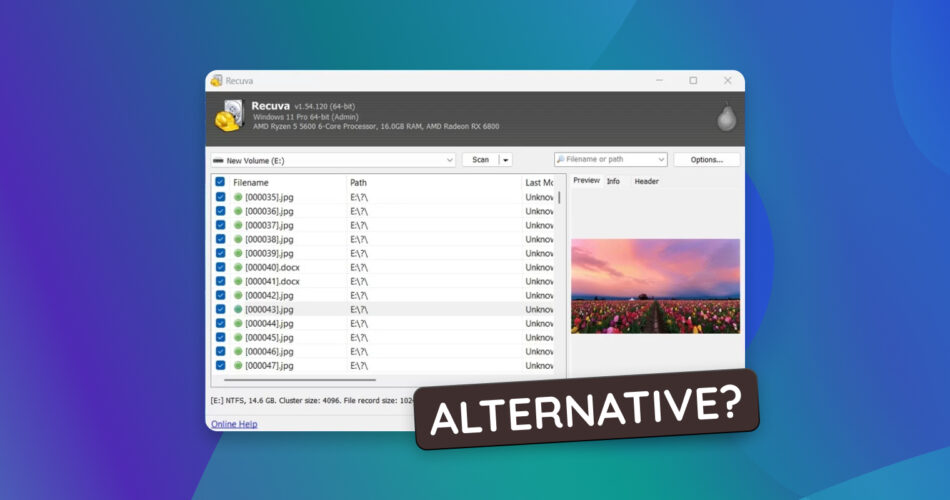Screen dimensions: 950x500
Task: Uncheck the [000040].docx checkbox
Action: tap(221, 267)
